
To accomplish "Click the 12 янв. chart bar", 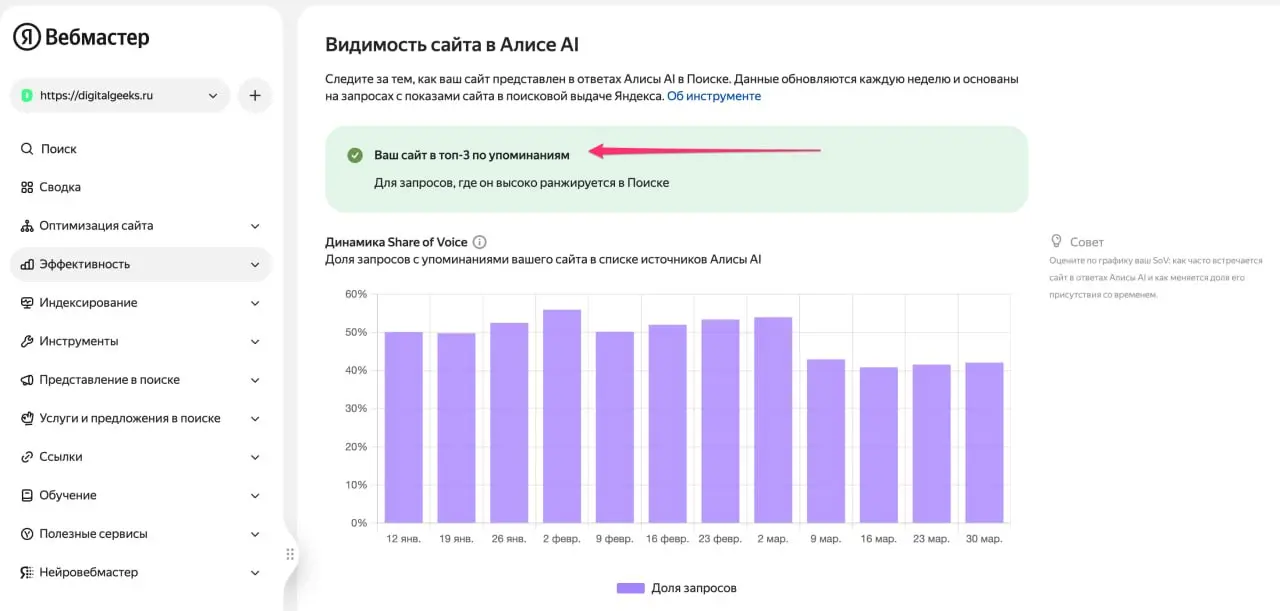I will tap(404, 427).
